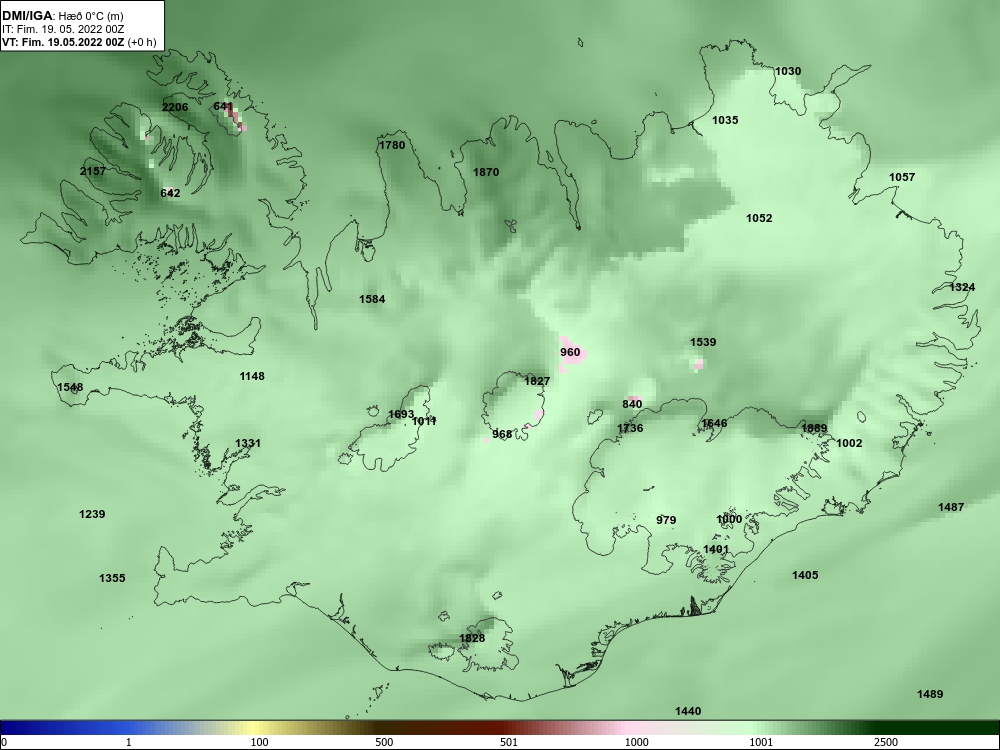Select the map value 1693
The image size is (1000, 750).
coord(401,414)
